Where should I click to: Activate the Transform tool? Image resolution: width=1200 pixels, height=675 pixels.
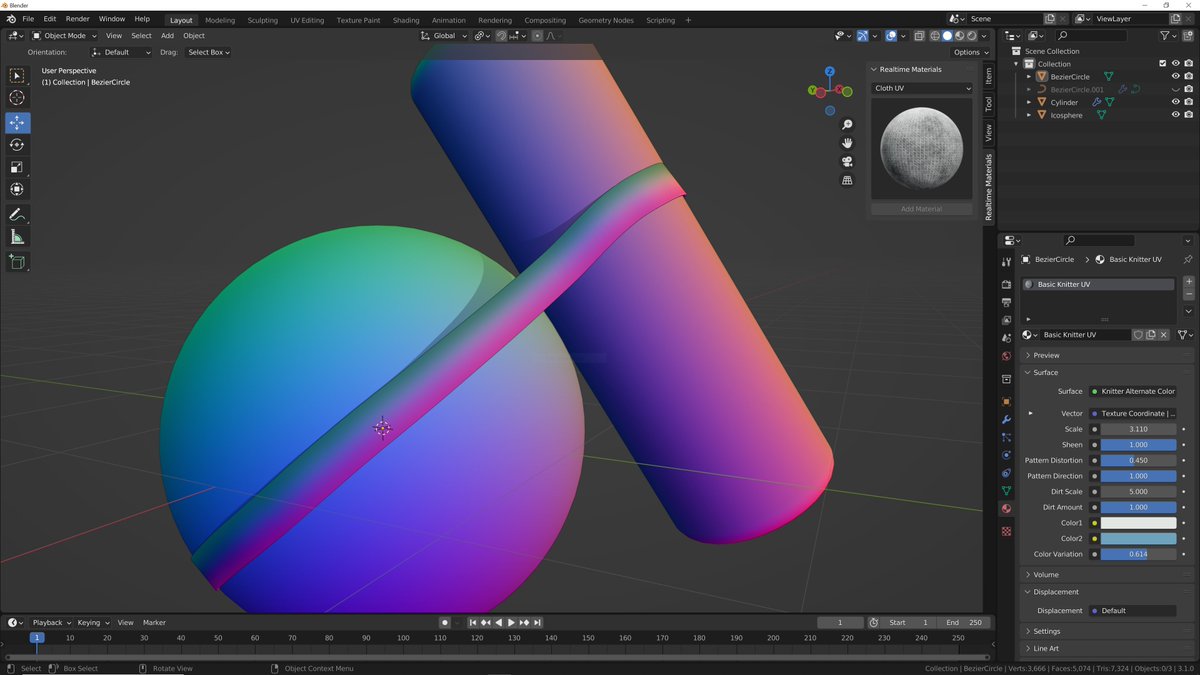(17, 189)
